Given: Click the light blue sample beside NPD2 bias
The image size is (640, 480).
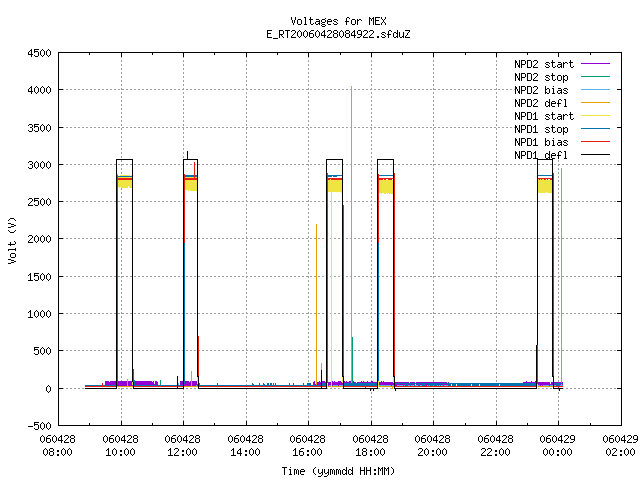Looking at the screenshot, I should pyautogui.click(x=595, y=89).
